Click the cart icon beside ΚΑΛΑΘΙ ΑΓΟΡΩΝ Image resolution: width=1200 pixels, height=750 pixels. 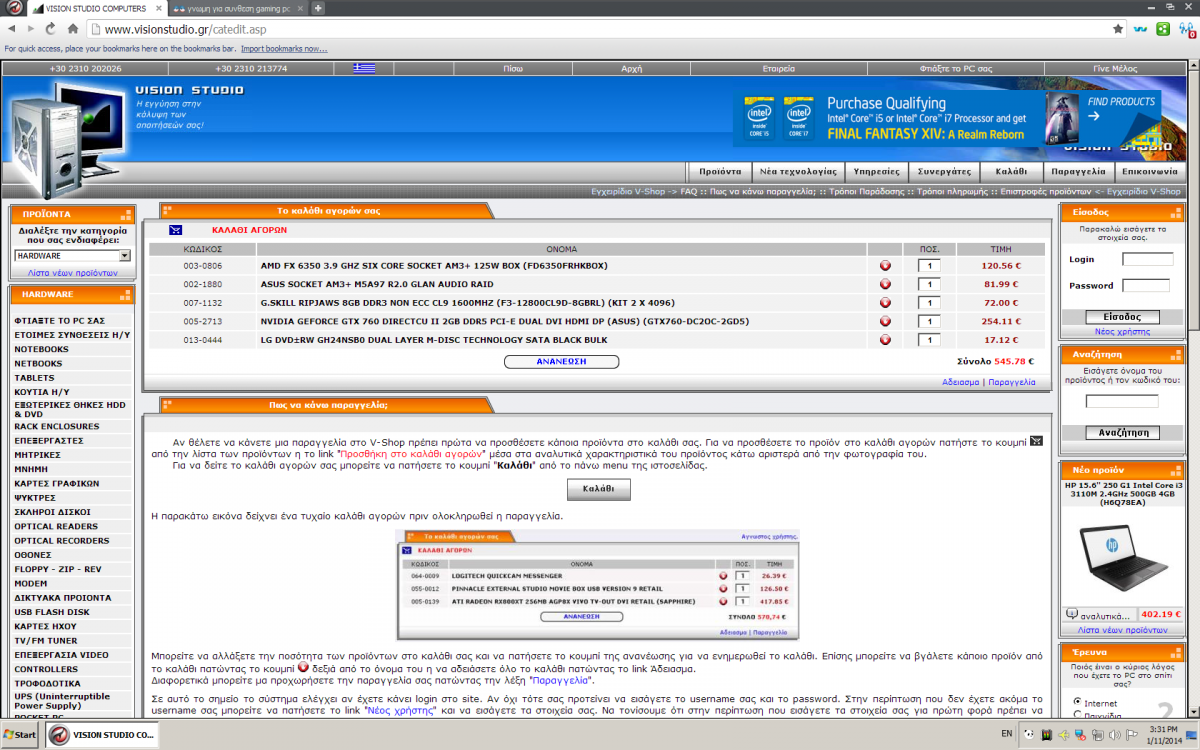coord(175,229)
